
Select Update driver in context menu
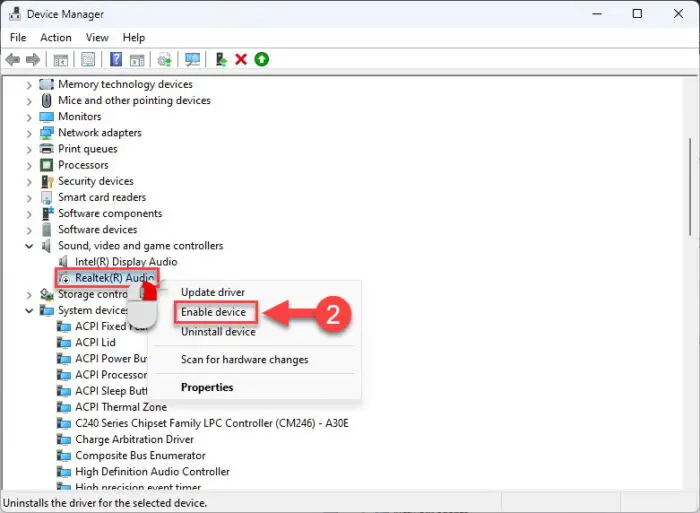[212, 292]
